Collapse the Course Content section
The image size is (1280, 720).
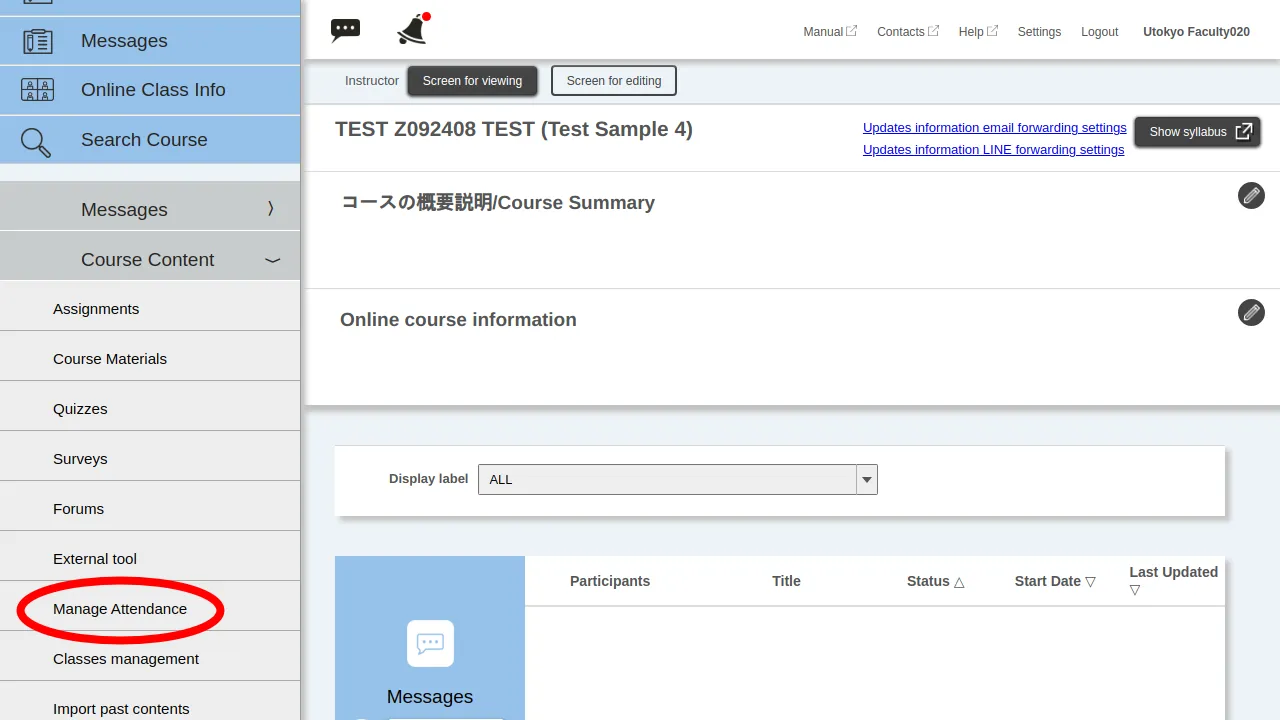tap(272, 260)
